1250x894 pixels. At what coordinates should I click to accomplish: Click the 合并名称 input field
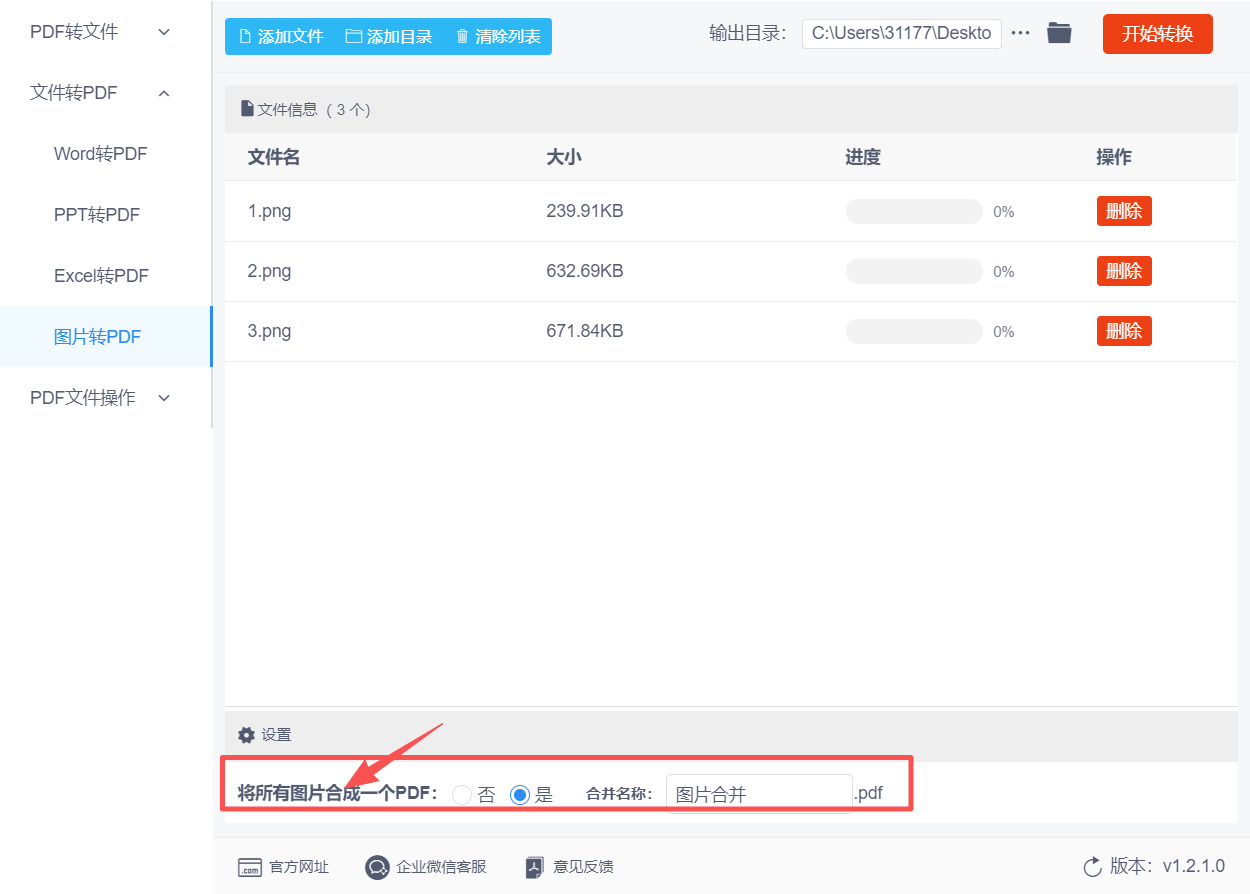[759, 794]
